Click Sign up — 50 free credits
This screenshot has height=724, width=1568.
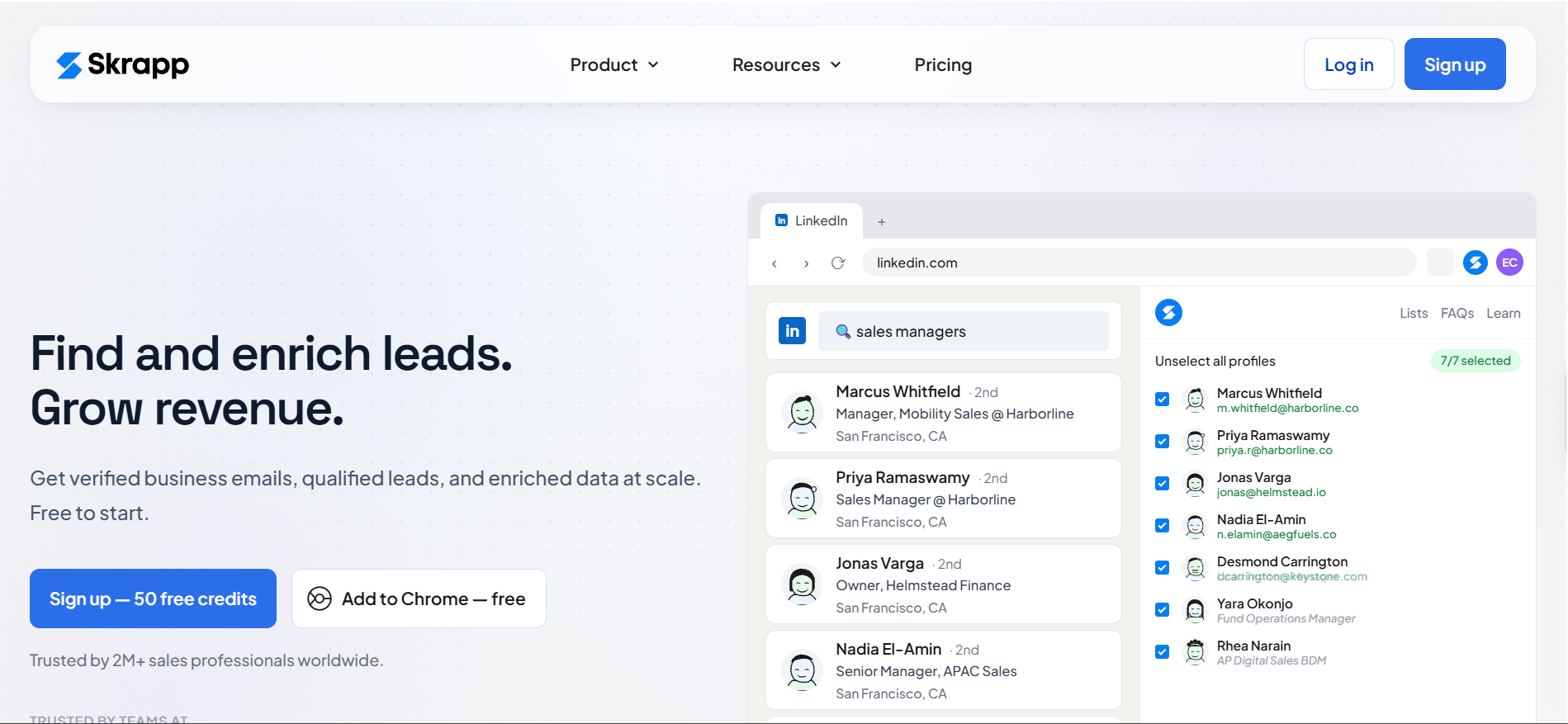(153, 599)
